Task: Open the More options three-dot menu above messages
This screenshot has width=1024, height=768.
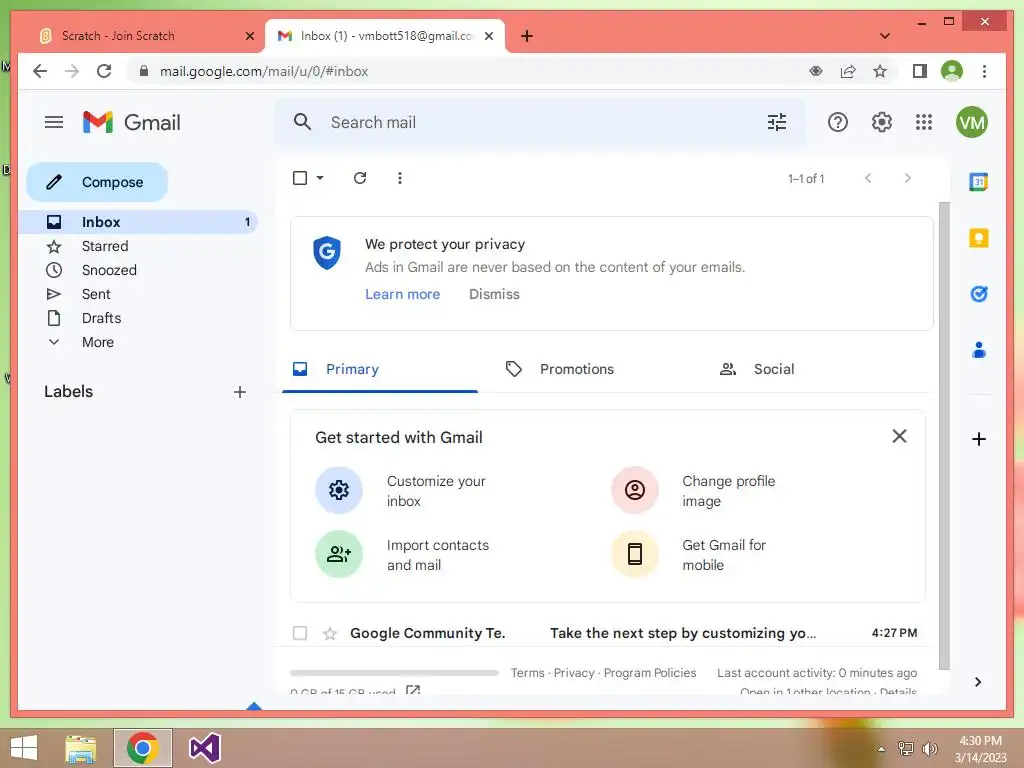Action: 400,178
